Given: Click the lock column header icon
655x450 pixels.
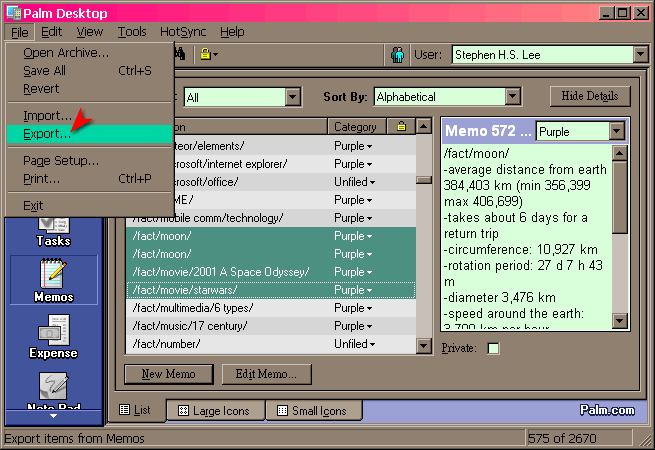Looking at the screenshot, I should click(401, 126).
